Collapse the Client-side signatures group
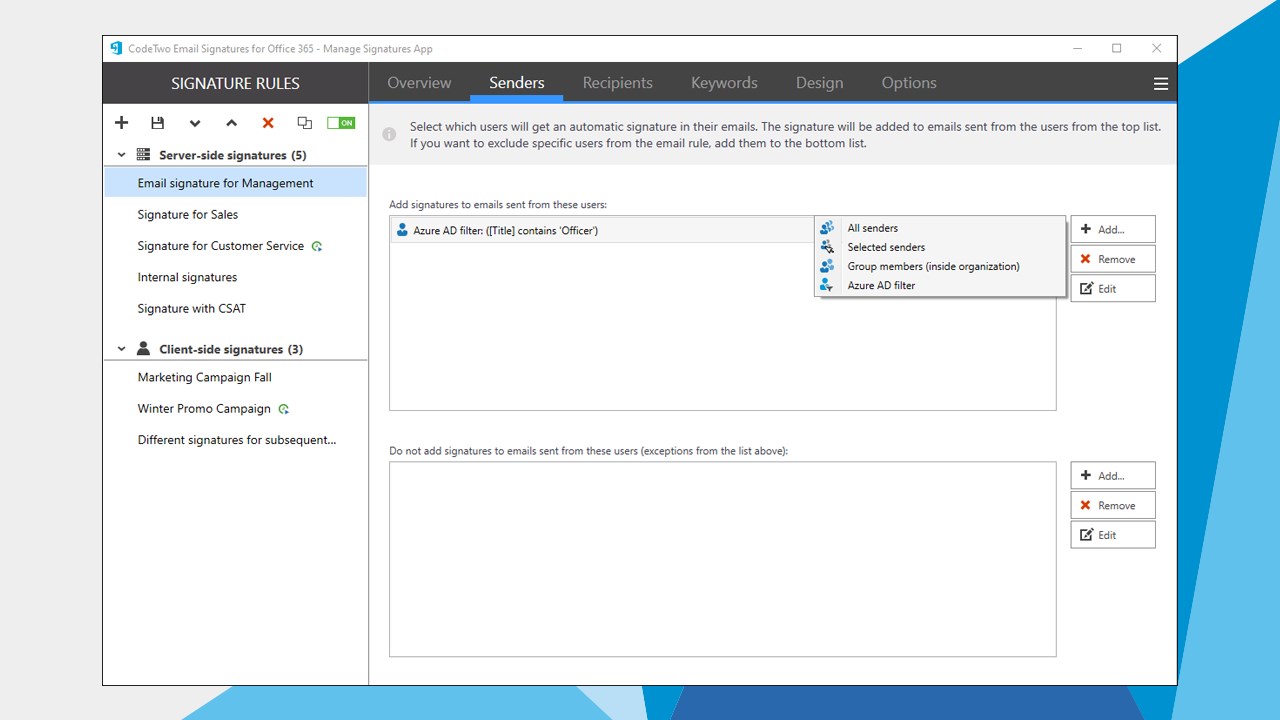Viewport: 1280px width, 720px height. 122,349
